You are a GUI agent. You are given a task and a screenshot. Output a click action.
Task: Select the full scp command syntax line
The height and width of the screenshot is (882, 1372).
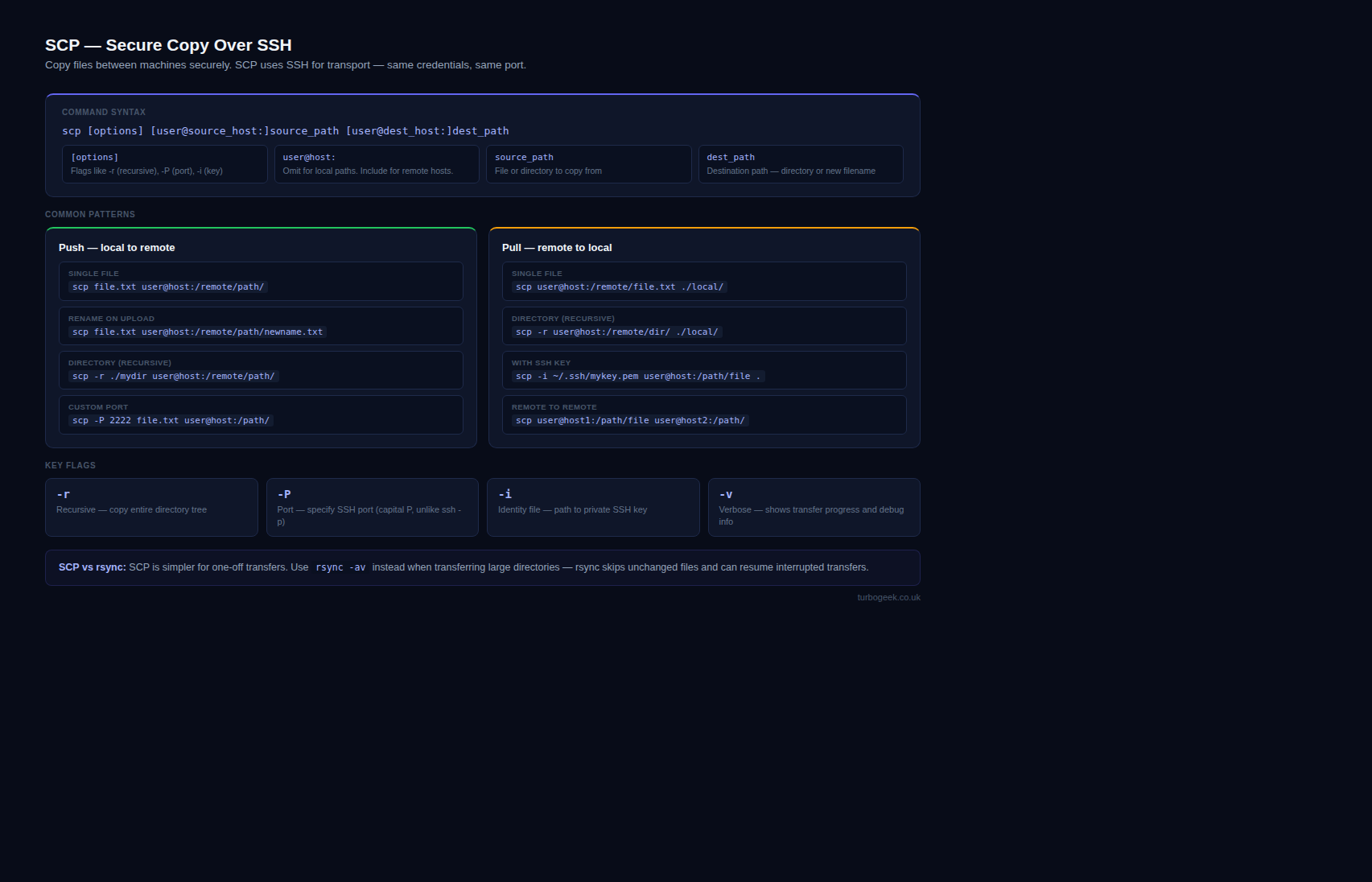coord(285,130)
